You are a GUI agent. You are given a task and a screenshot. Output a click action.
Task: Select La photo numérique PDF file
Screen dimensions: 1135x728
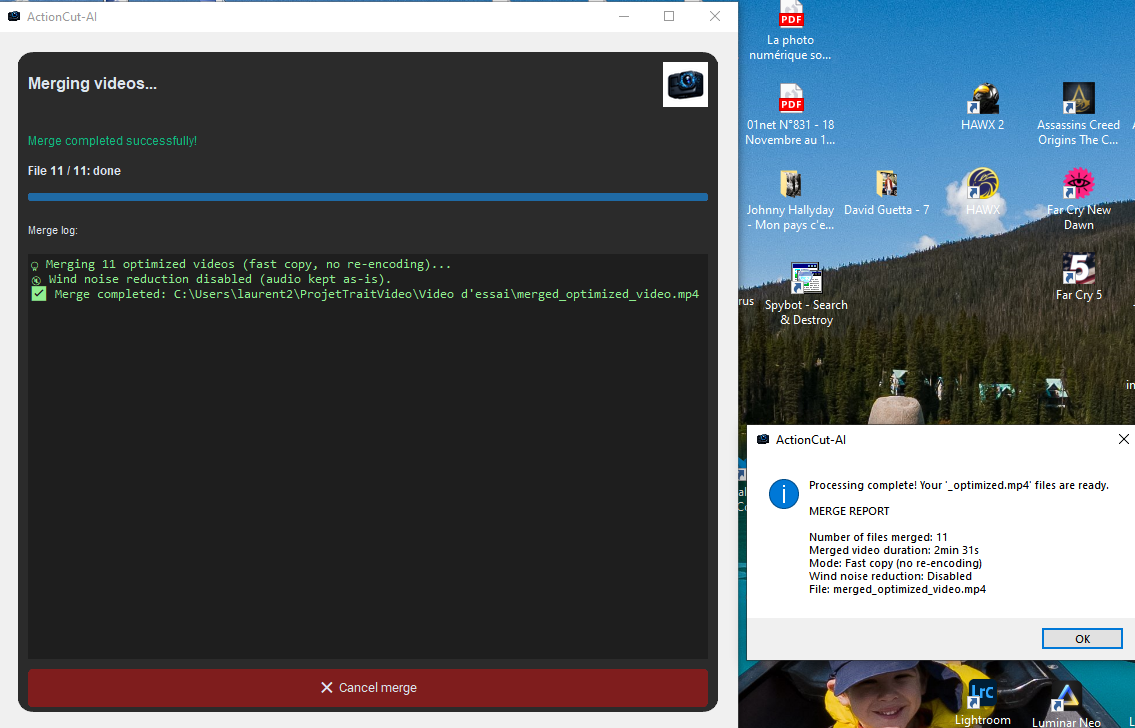point(790,31)
